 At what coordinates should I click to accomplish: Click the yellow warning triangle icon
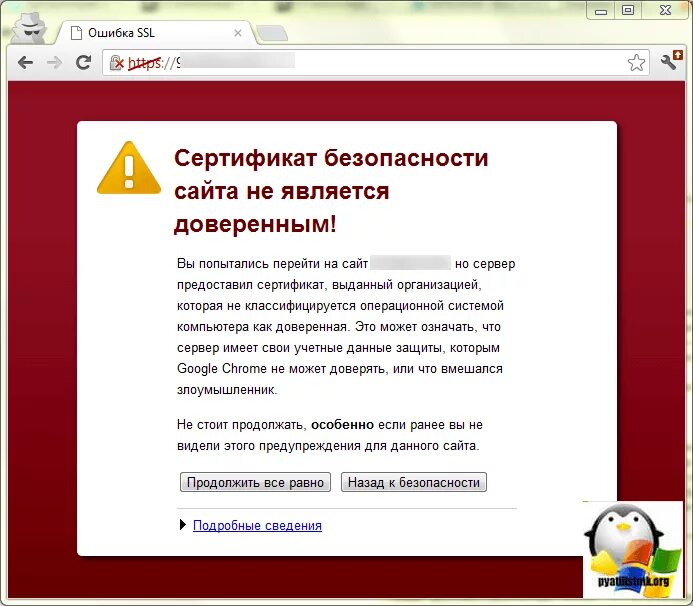tap(129, 168)
